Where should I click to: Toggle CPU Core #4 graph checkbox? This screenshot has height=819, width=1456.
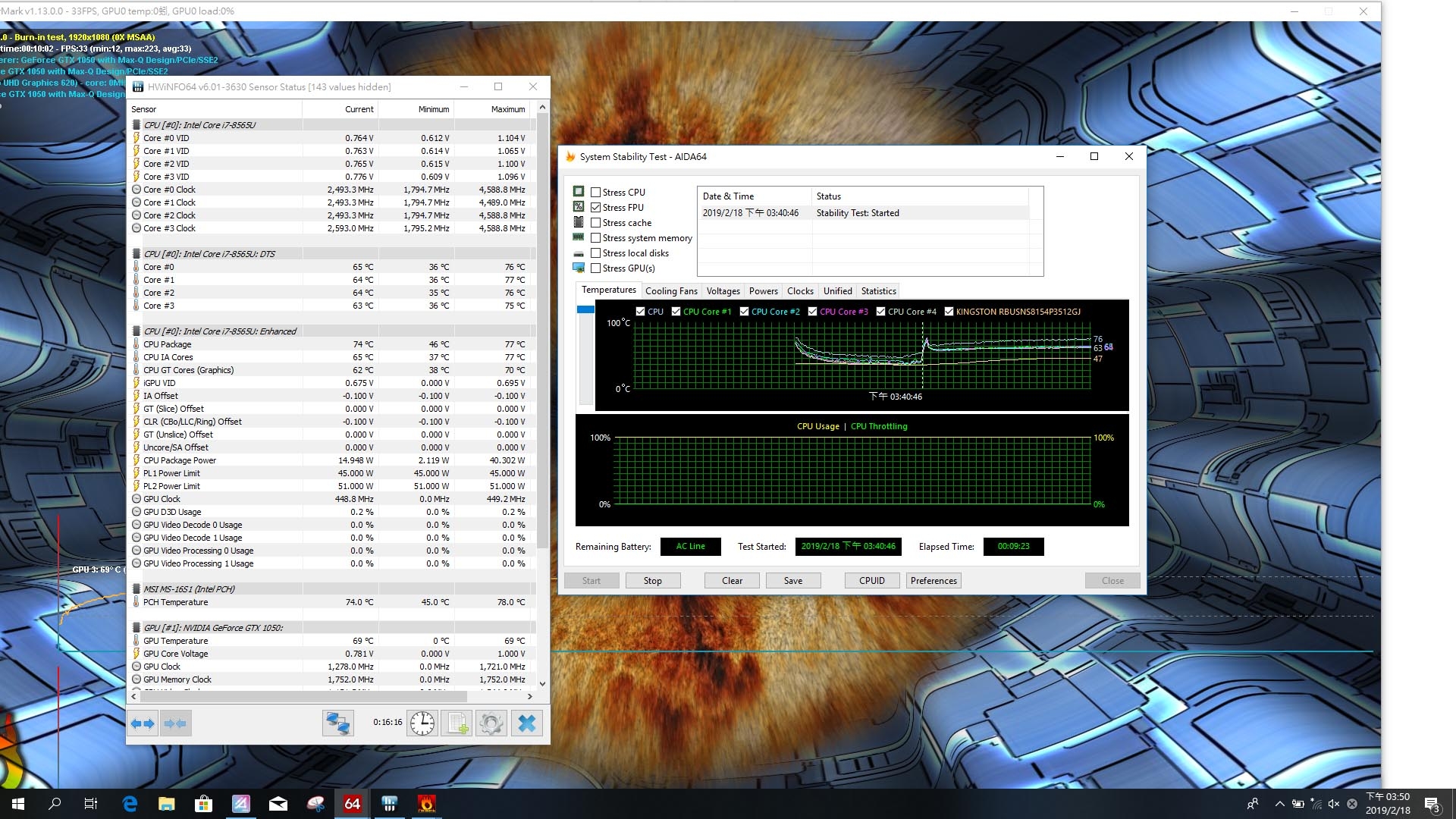(x=880, y=312)
